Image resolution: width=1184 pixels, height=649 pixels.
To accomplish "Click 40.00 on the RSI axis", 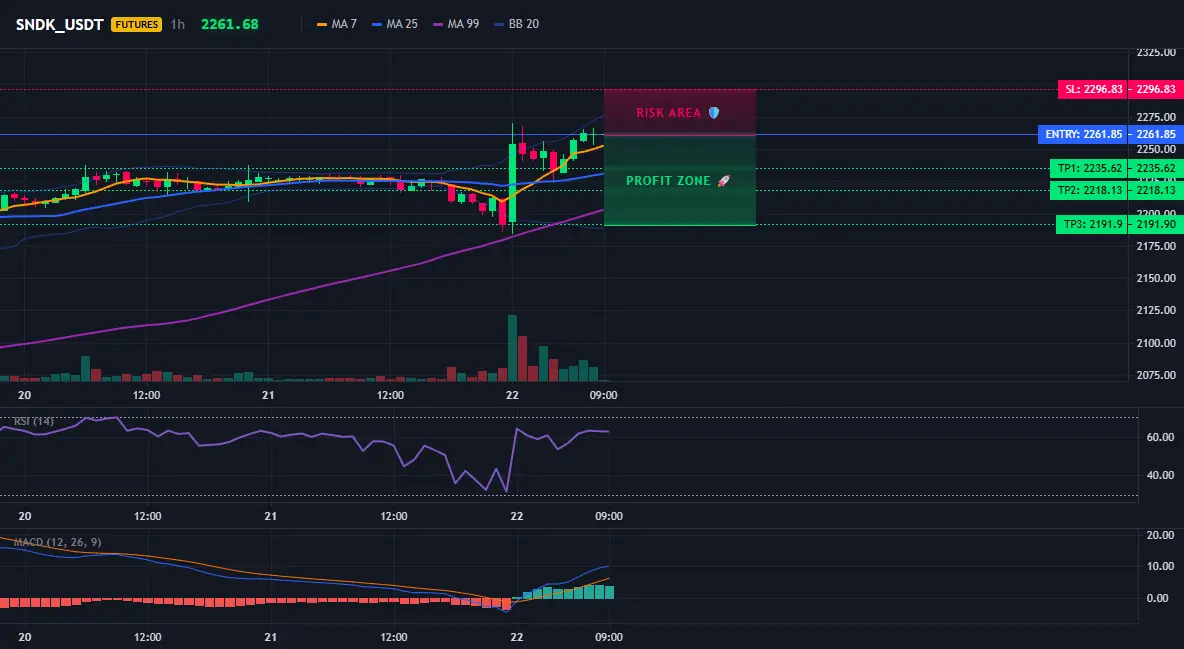I will point(1161,475).
